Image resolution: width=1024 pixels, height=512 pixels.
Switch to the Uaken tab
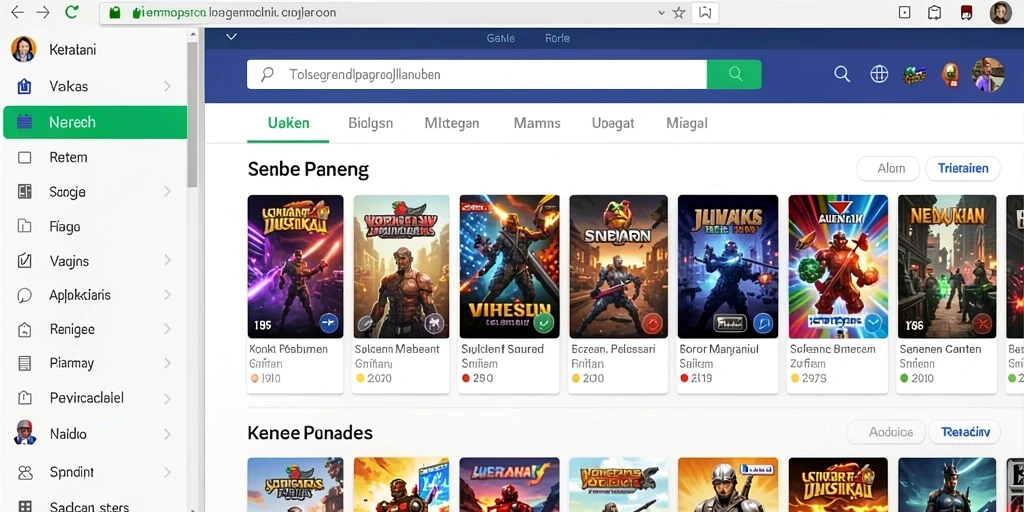pos(289,123)
